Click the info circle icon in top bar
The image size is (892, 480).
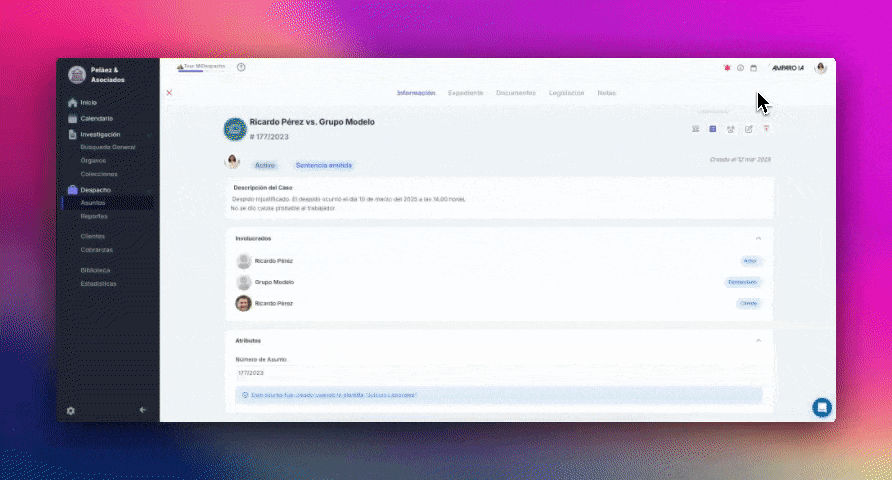740,68
